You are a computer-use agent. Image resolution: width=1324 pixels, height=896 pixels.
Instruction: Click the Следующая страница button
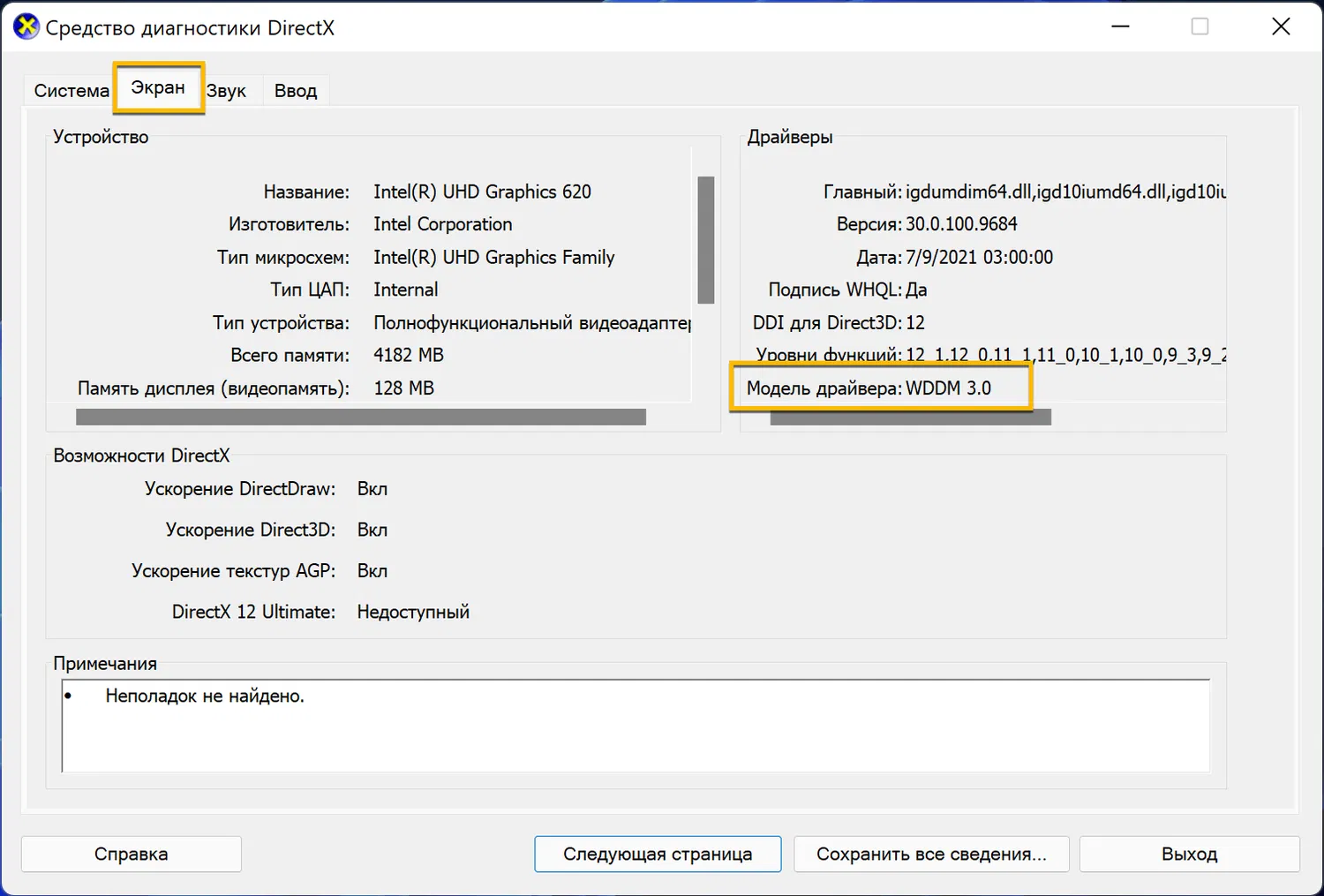658,854
